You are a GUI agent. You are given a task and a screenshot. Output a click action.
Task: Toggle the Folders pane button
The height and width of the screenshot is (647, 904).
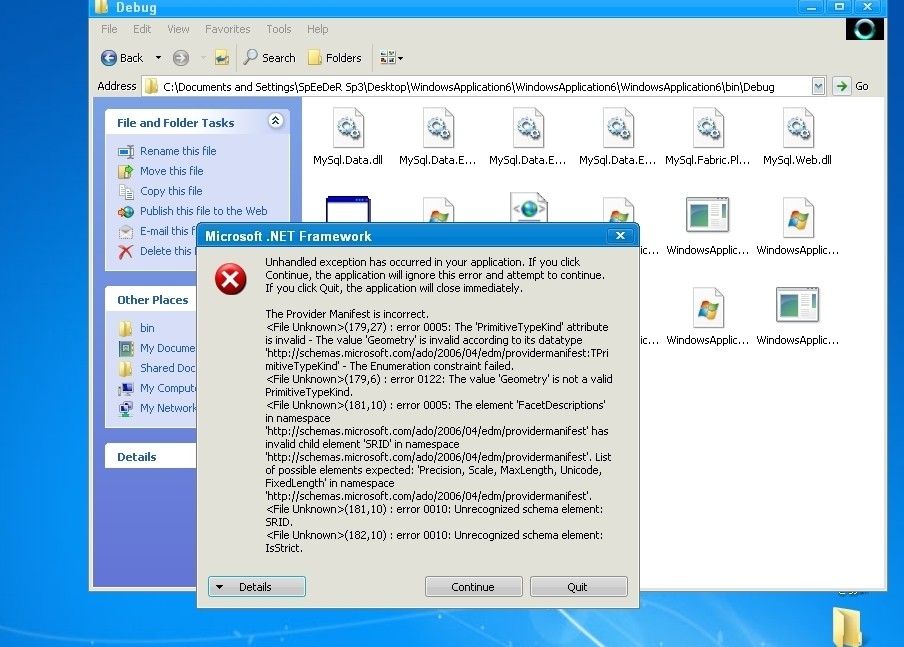coord(335,58)
